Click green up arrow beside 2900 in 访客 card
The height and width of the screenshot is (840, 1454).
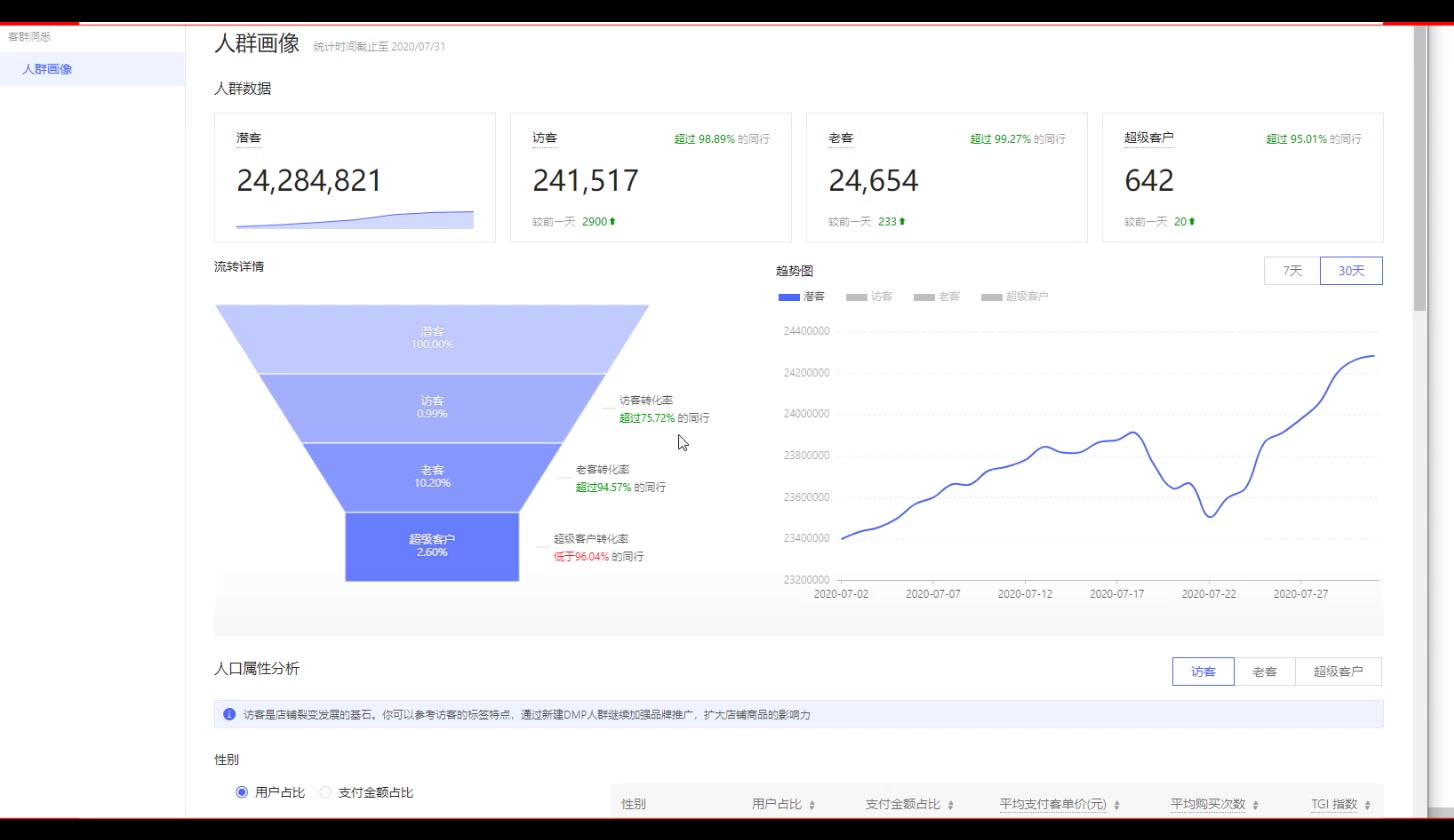click(613, 221)
